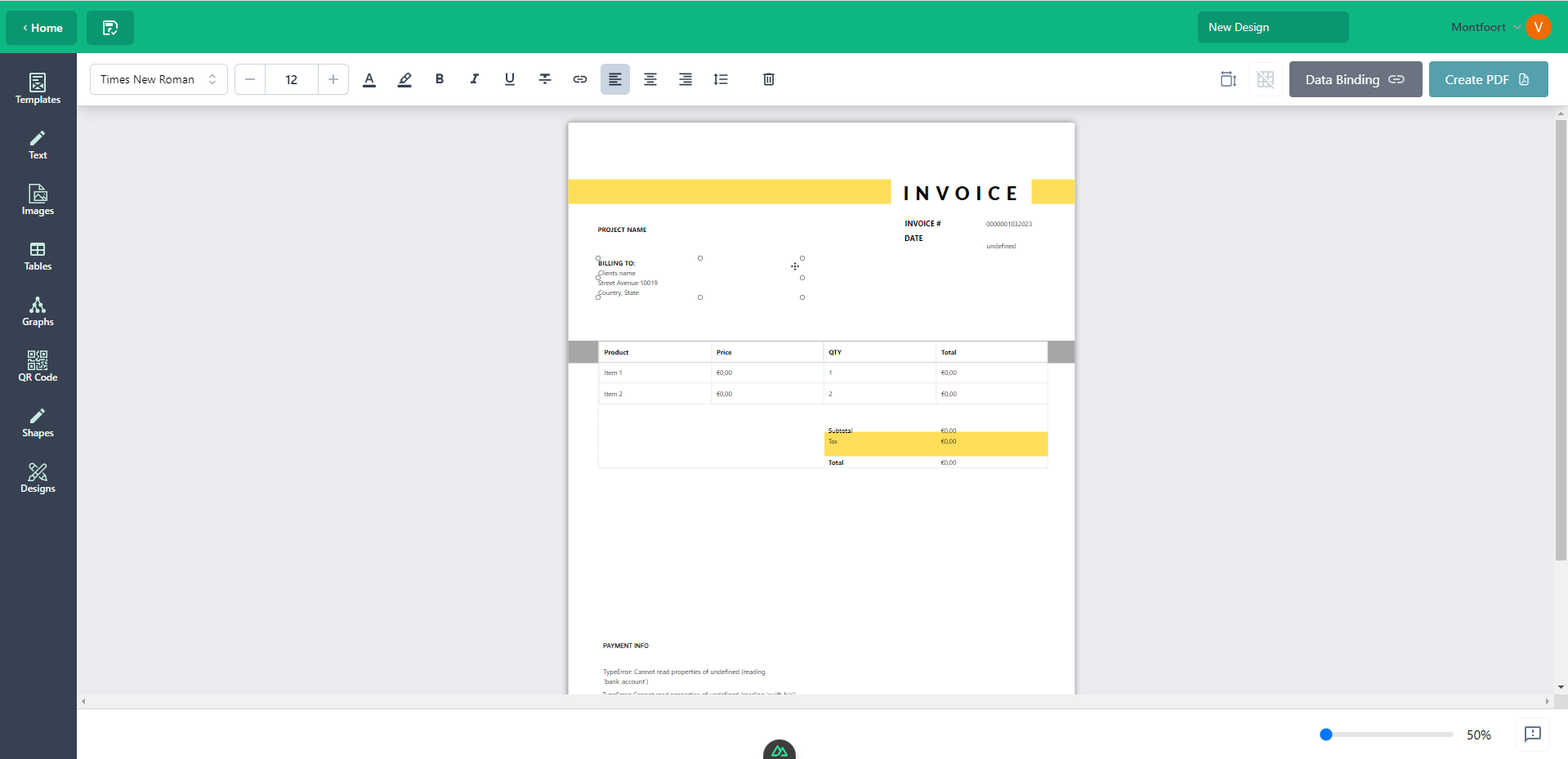The image size is (1568, 759).
Task: Switch to the Templates panel
Action: point(37,88)
